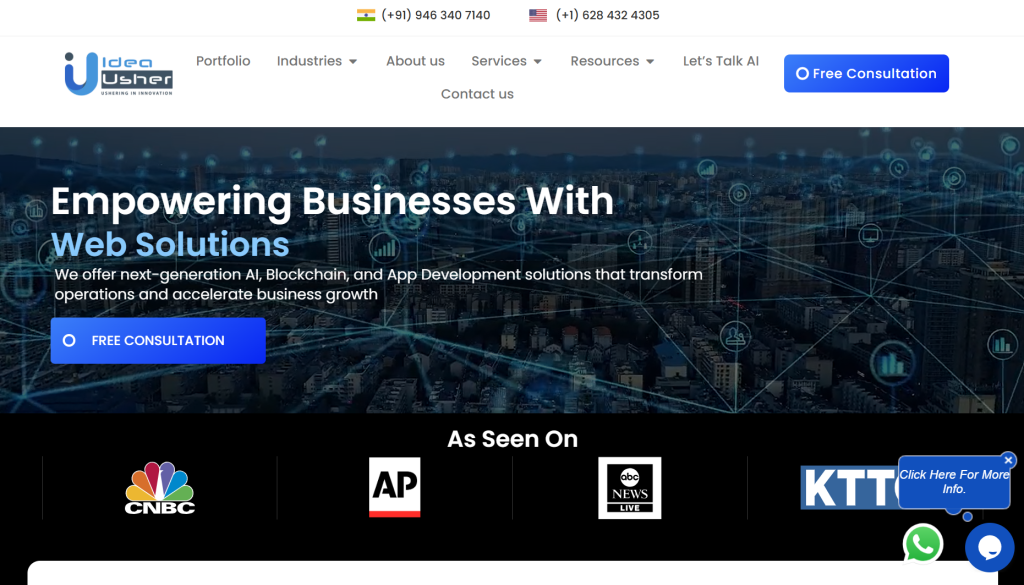Open the ABC News Live logo
Screen dimensions: 1024x585
[629, 488]
